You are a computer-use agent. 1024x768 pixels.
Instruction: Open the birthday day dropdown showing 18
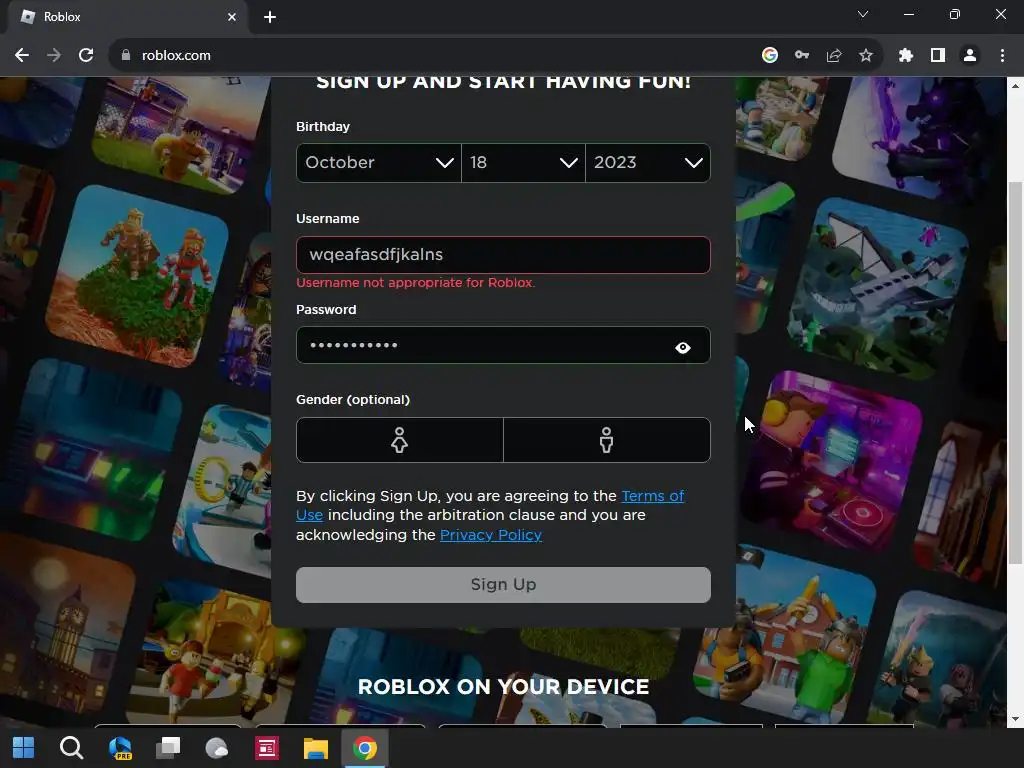click(523, 163)
